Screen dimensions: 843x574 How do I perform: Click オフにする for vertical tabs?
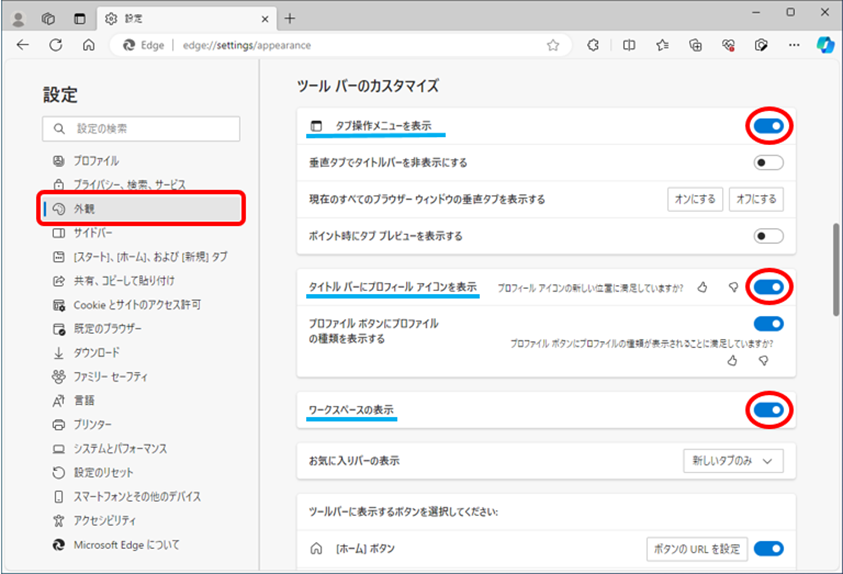pos(756,199)
